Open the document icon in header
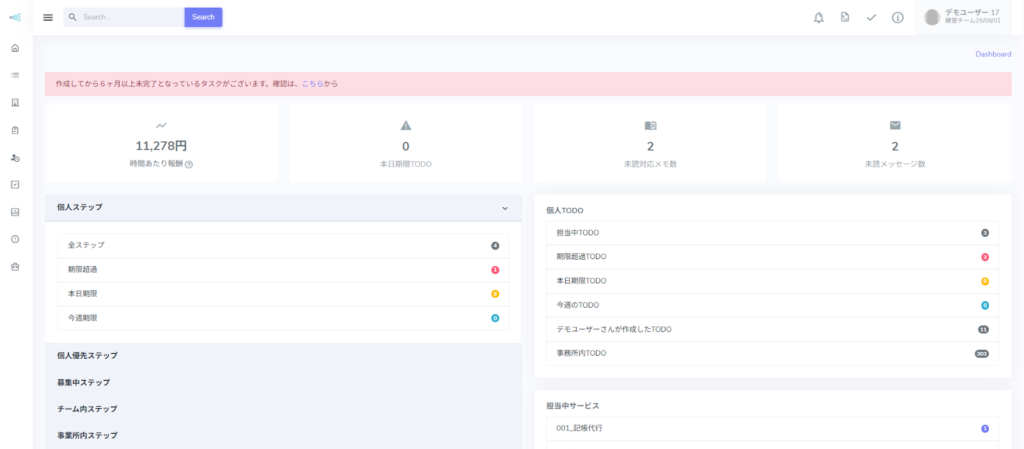The image size is (1024, 449). pyautogui.click(x=845, y=17)
